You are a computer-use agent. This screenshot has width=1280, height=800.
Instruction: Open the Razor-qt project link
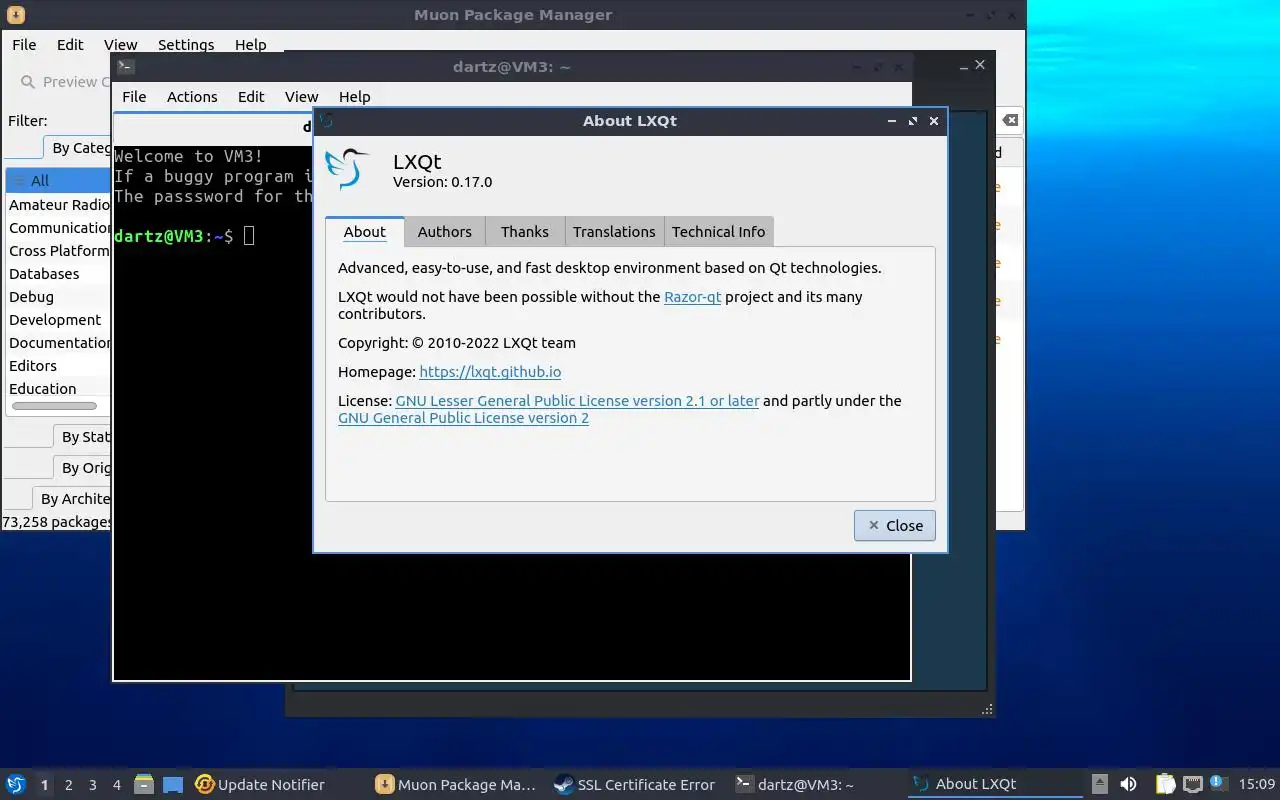692,297
